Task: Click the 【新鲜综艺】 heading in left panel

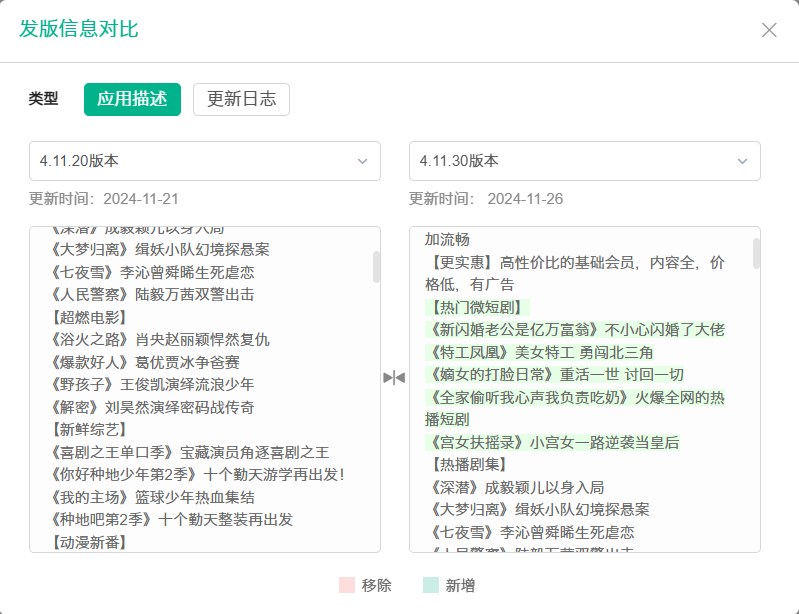Action: point(88,429)
